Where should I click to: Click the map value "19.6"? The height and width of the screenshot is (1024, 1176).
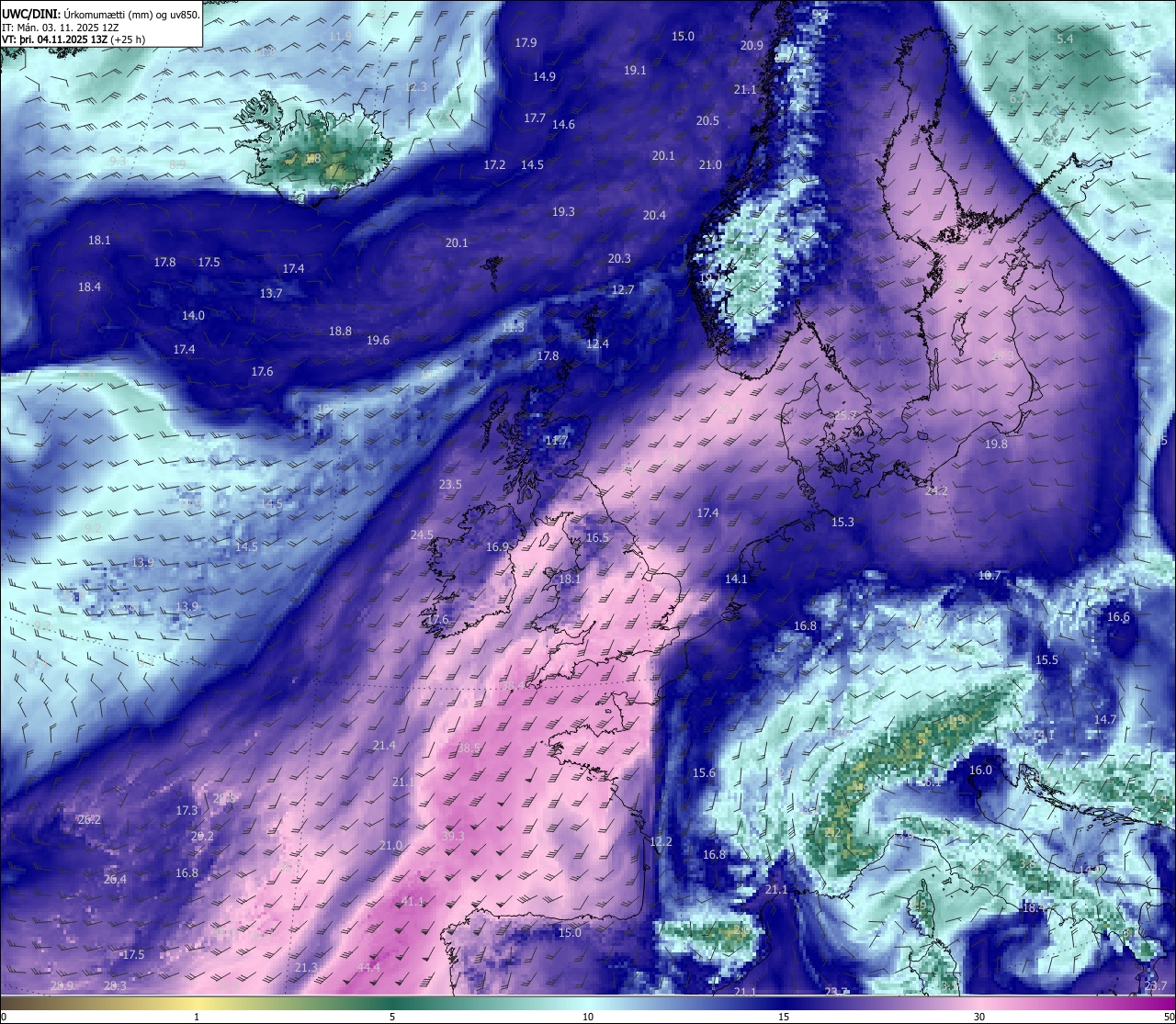pyautogui.click(x=378, y=341)
